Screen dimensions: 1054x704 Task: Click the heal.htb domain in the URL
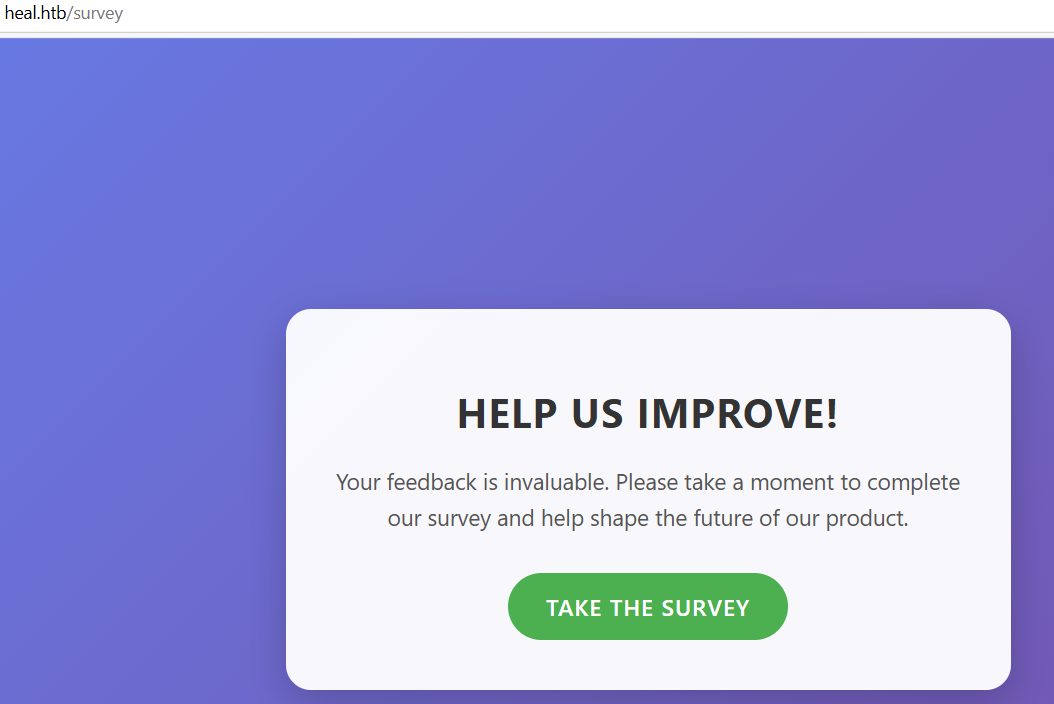[34, 15]
